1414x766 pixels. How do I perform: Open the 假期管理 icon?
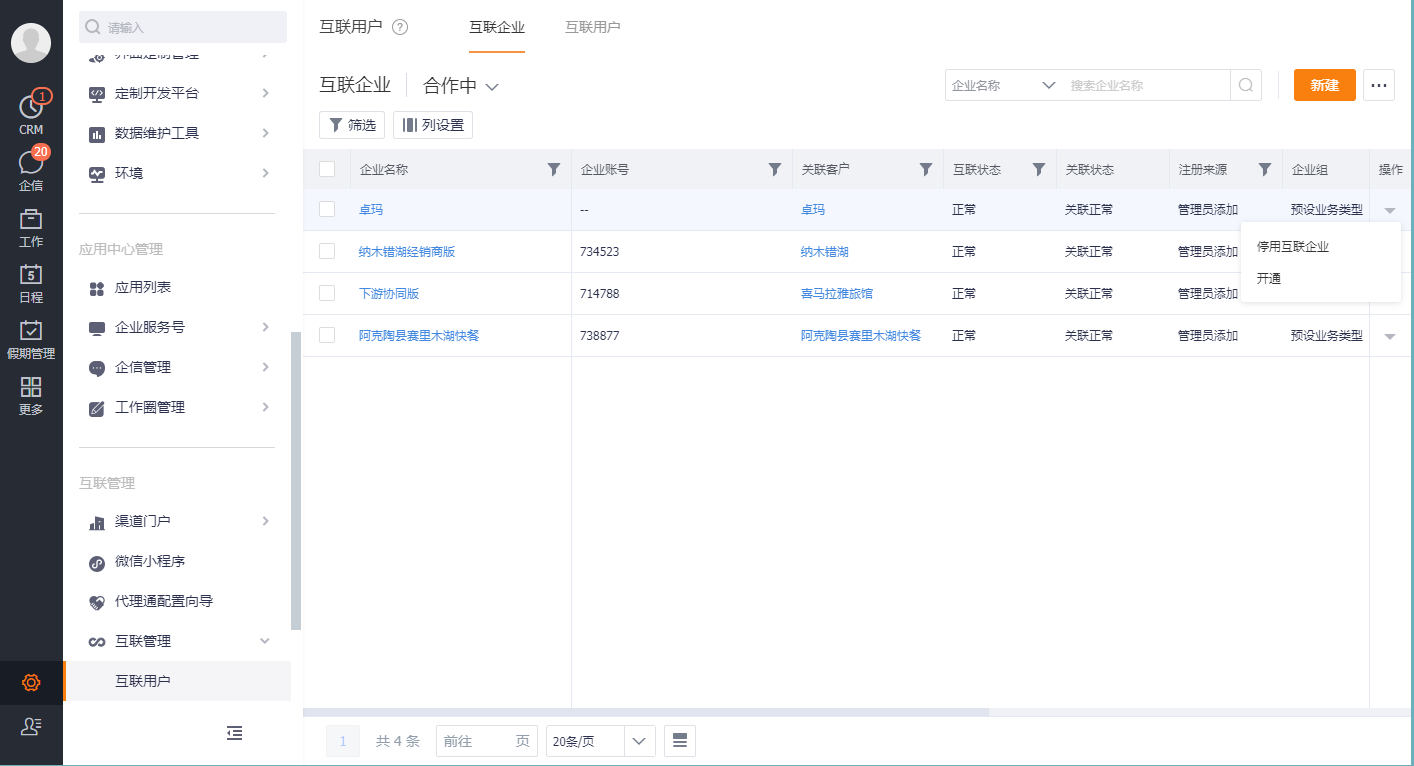[31, 330]
